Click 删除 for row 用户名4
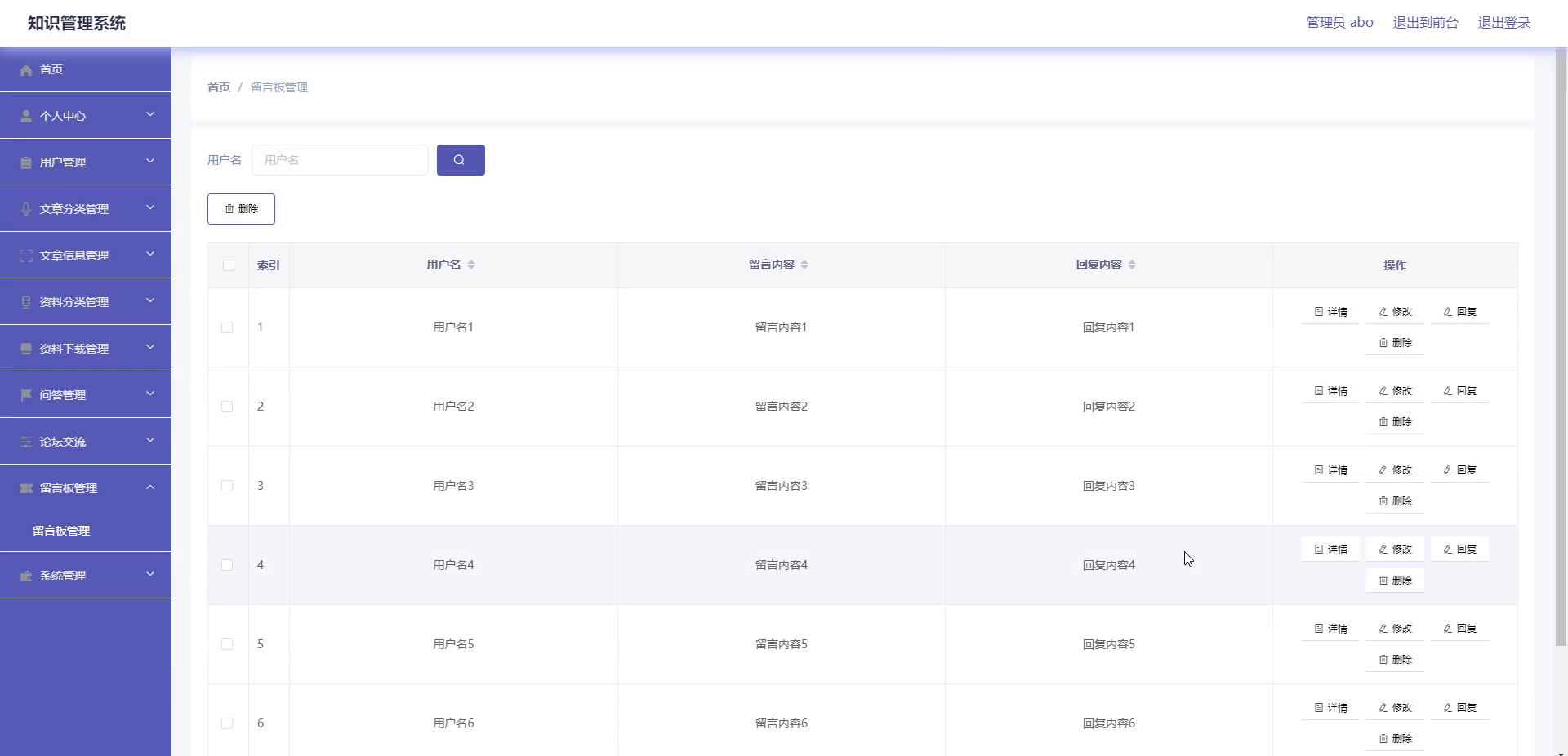 (x=1395, y=580)
